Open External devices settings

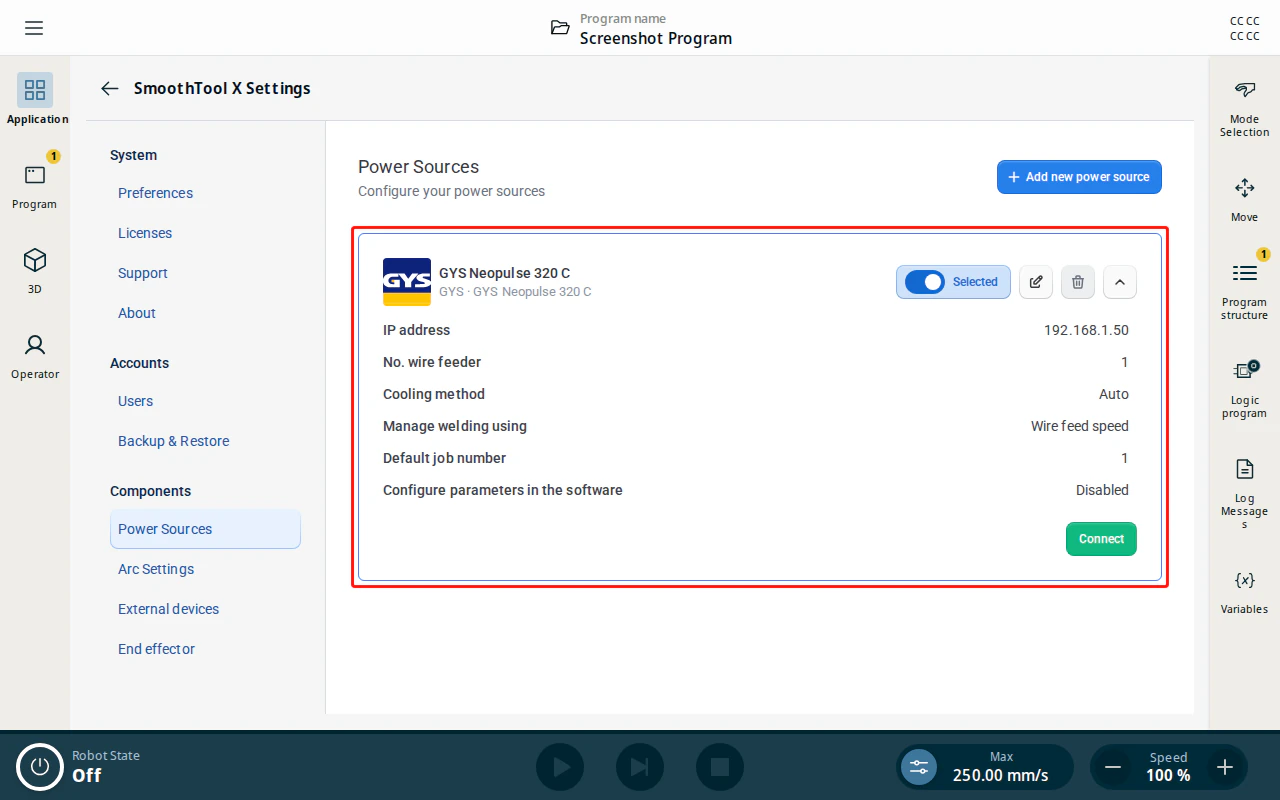tap(168, 609)
